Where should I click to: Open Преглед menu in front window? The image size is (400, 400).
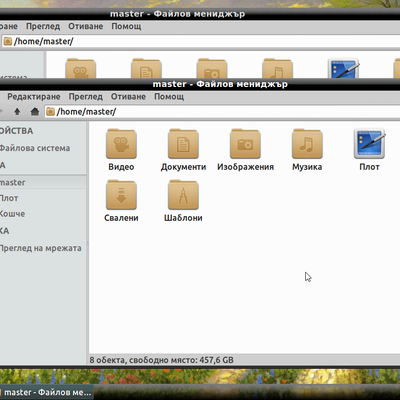coord(86,97)
